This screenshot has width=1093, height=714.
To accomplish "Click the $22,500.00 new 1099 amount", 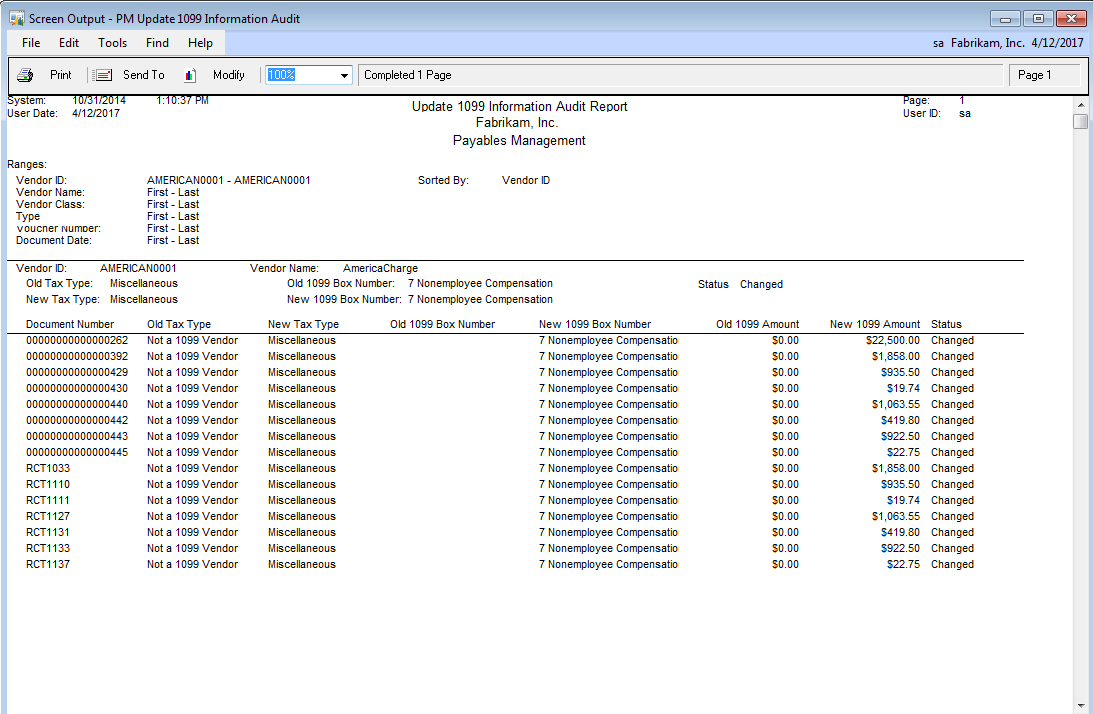I will pyautogui.click(x=893, y=340).
